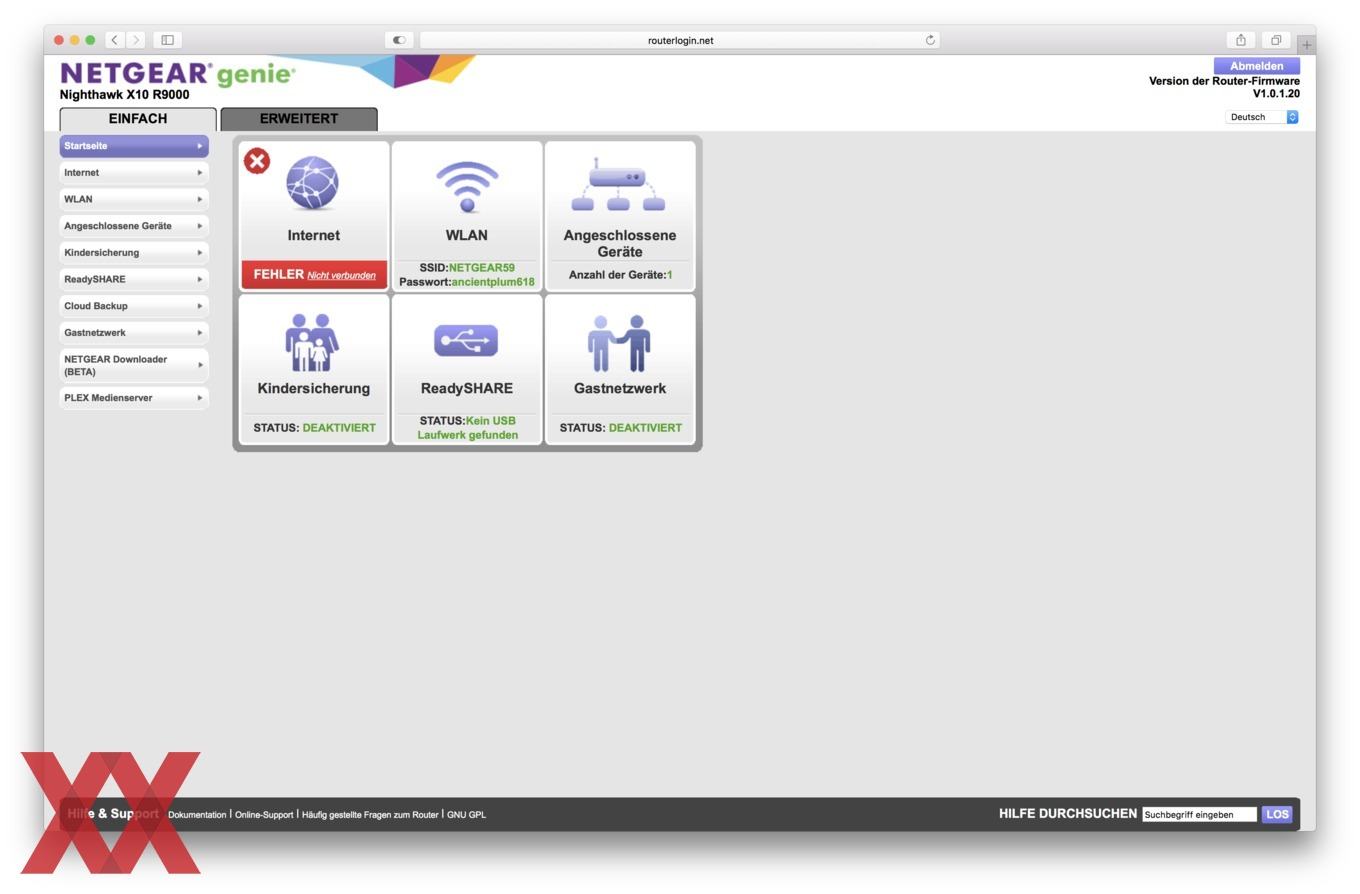Open Cloud Backup sidebar entry
The image size is (1360, 894).
coord(134,306)
